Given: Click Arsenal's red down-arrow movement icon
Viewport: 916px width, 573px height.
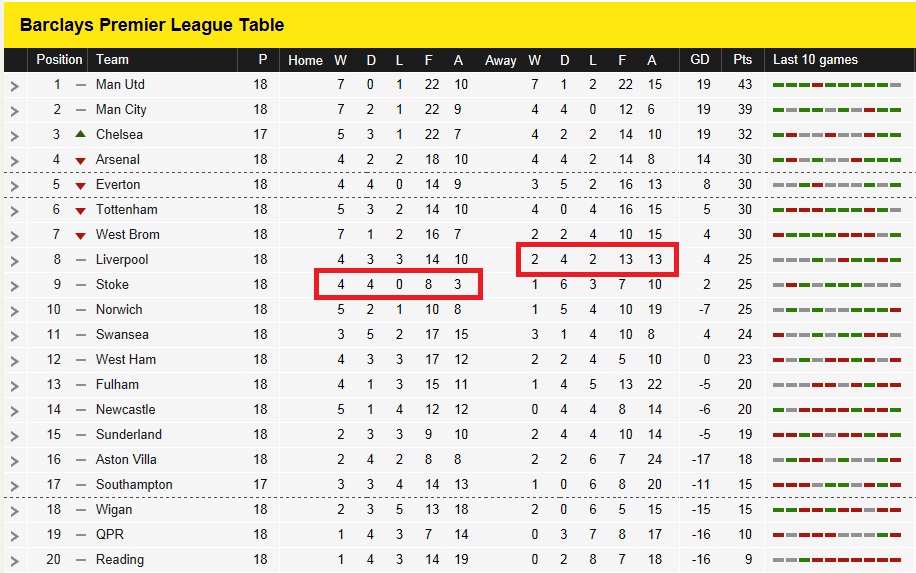Looking at the screenshot, I should point(81,161).
